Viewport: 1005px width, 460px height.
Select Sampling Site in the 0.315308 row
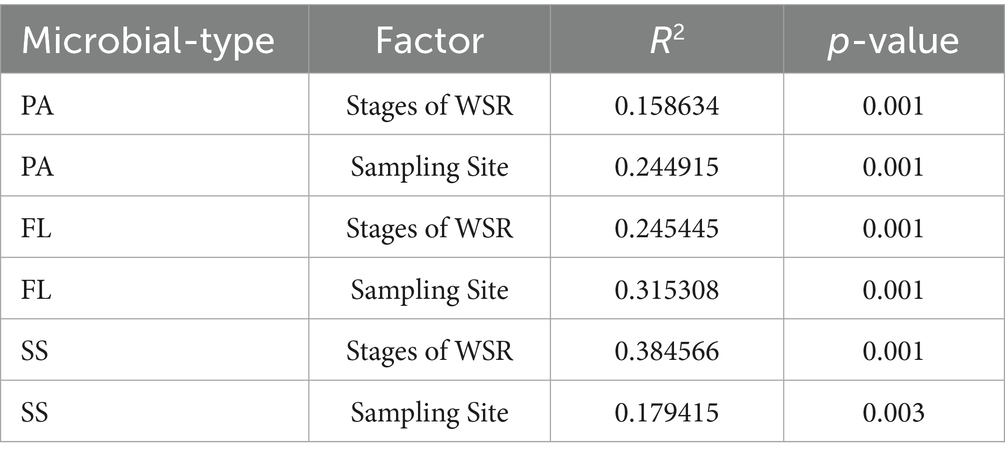point(429,290)
